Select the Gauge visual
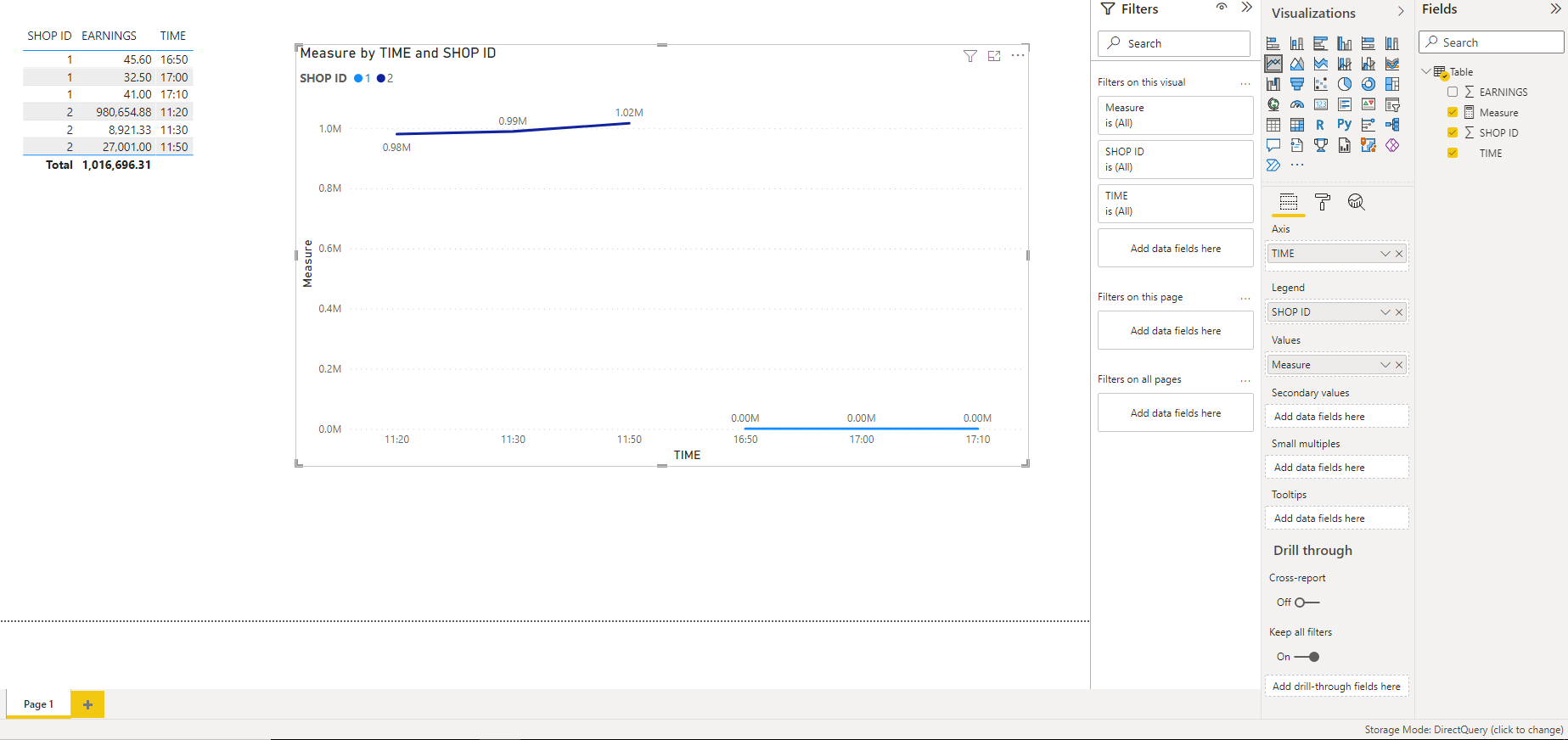1568x740 pixels. (x=1297, y=104)
